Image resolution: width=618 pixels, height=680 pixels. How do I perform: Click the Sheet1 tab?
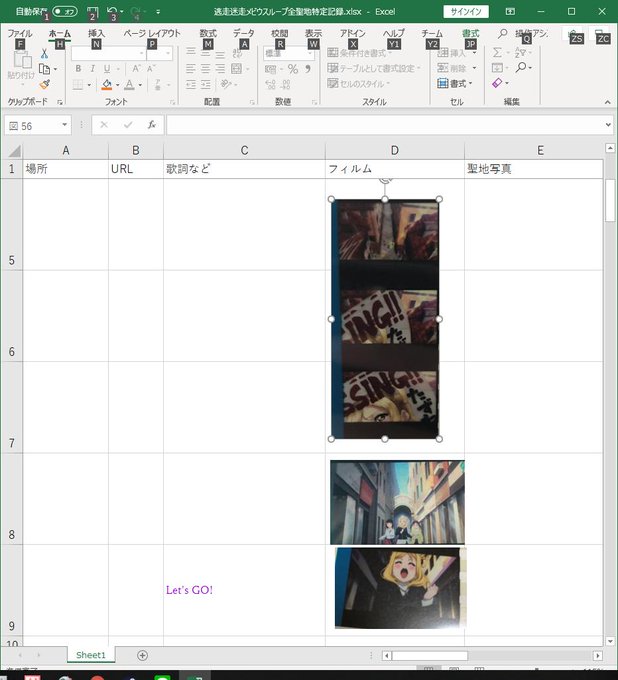click(91, 655)
